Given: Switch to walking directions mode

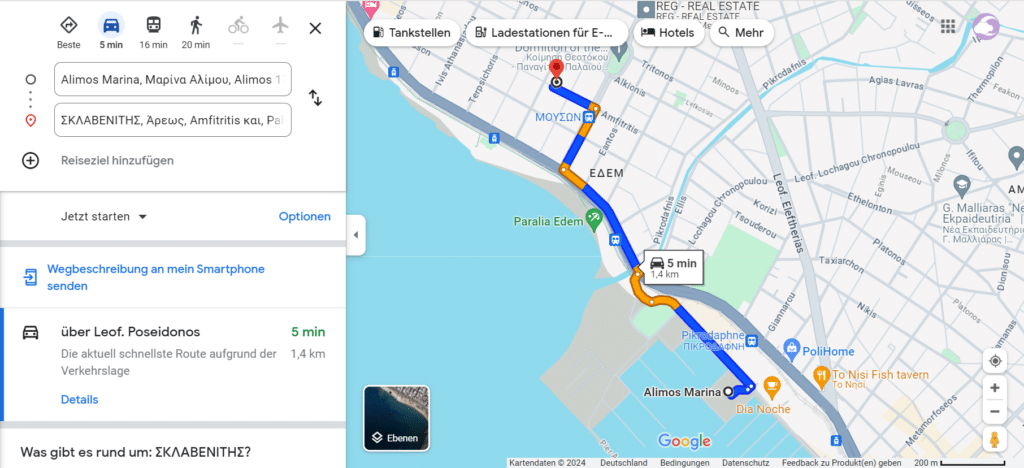Looking at the screenshot, I should point(196,25).
